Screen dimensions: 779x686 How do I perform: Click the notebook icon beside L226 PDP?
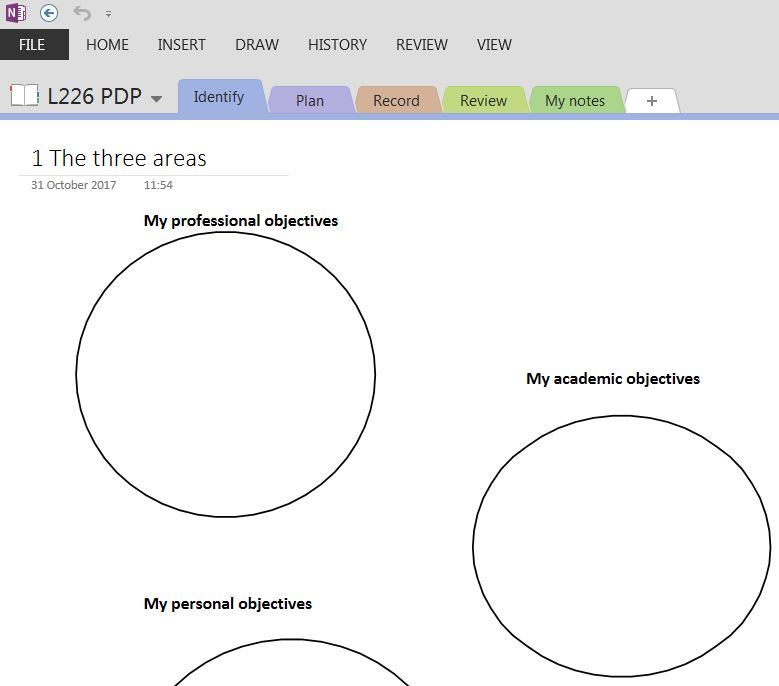click(x=24, y=95)
